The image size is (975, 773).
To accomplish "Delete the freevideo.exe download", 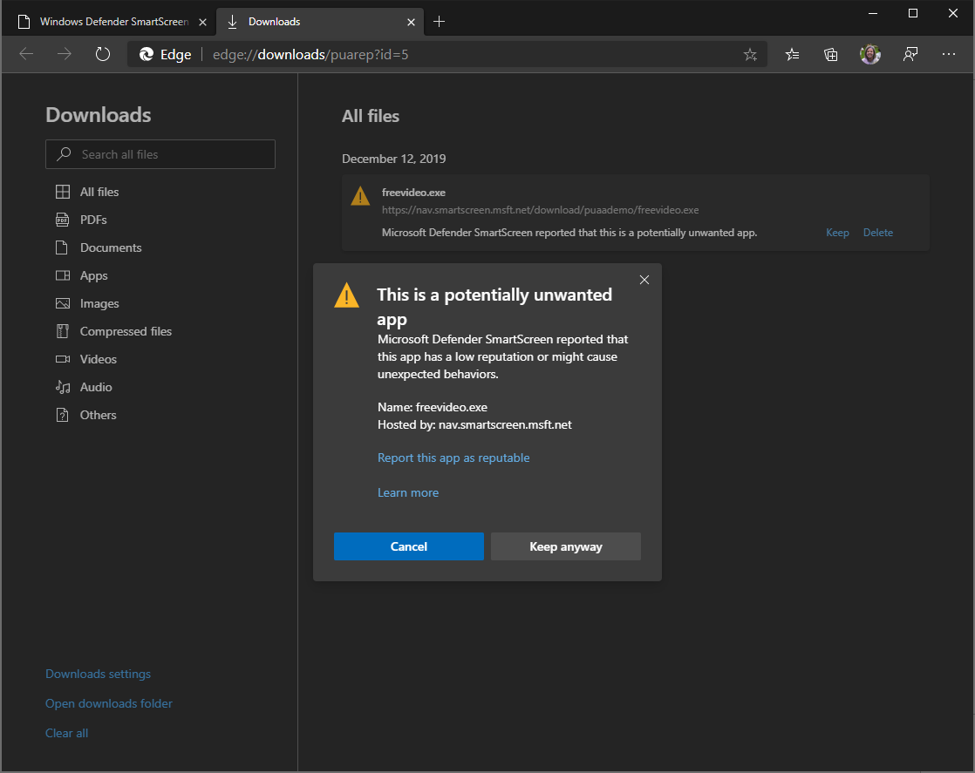I will click(x=877, y=232).
